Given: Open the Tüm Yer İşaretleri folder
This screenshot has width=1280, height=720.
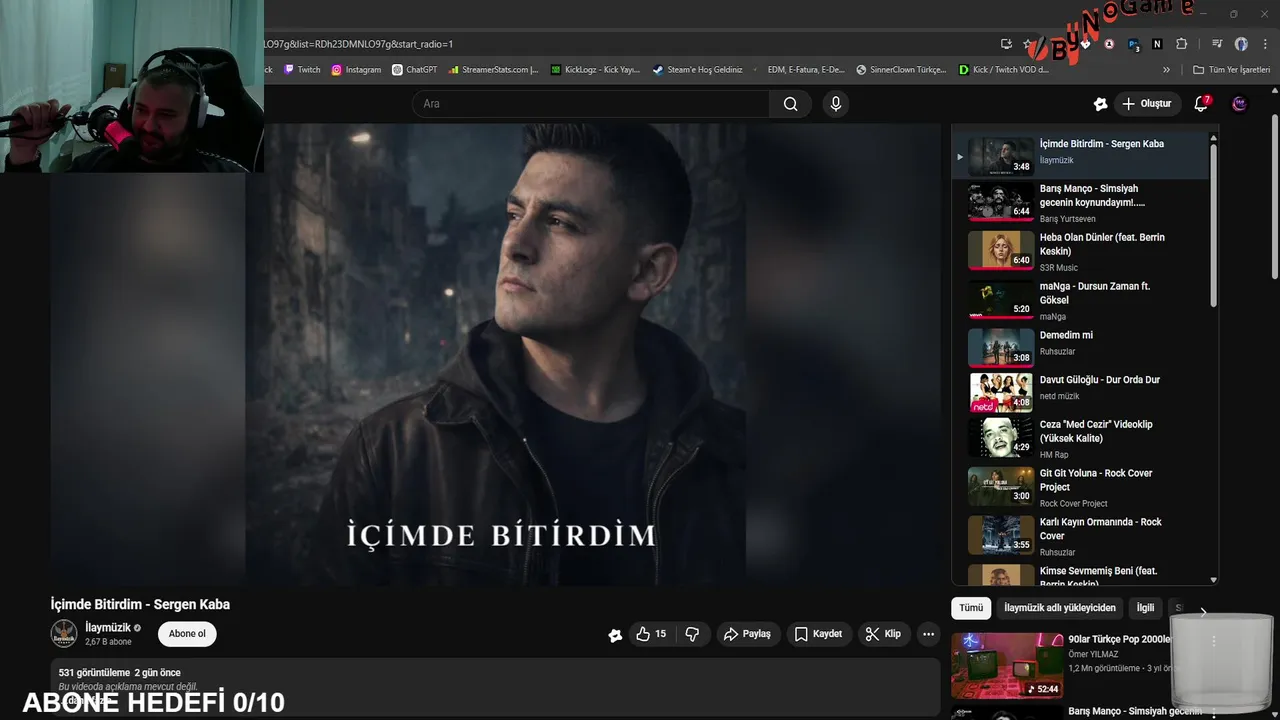Looking at the screenshot, I should 1231,70.
